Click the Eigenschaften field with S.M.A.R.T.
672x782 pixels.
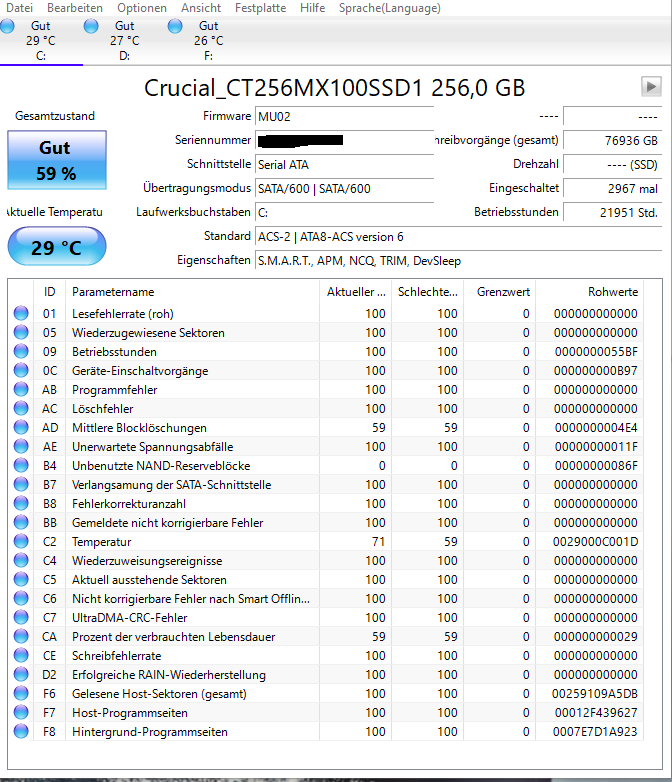click(x=458, y=260)
